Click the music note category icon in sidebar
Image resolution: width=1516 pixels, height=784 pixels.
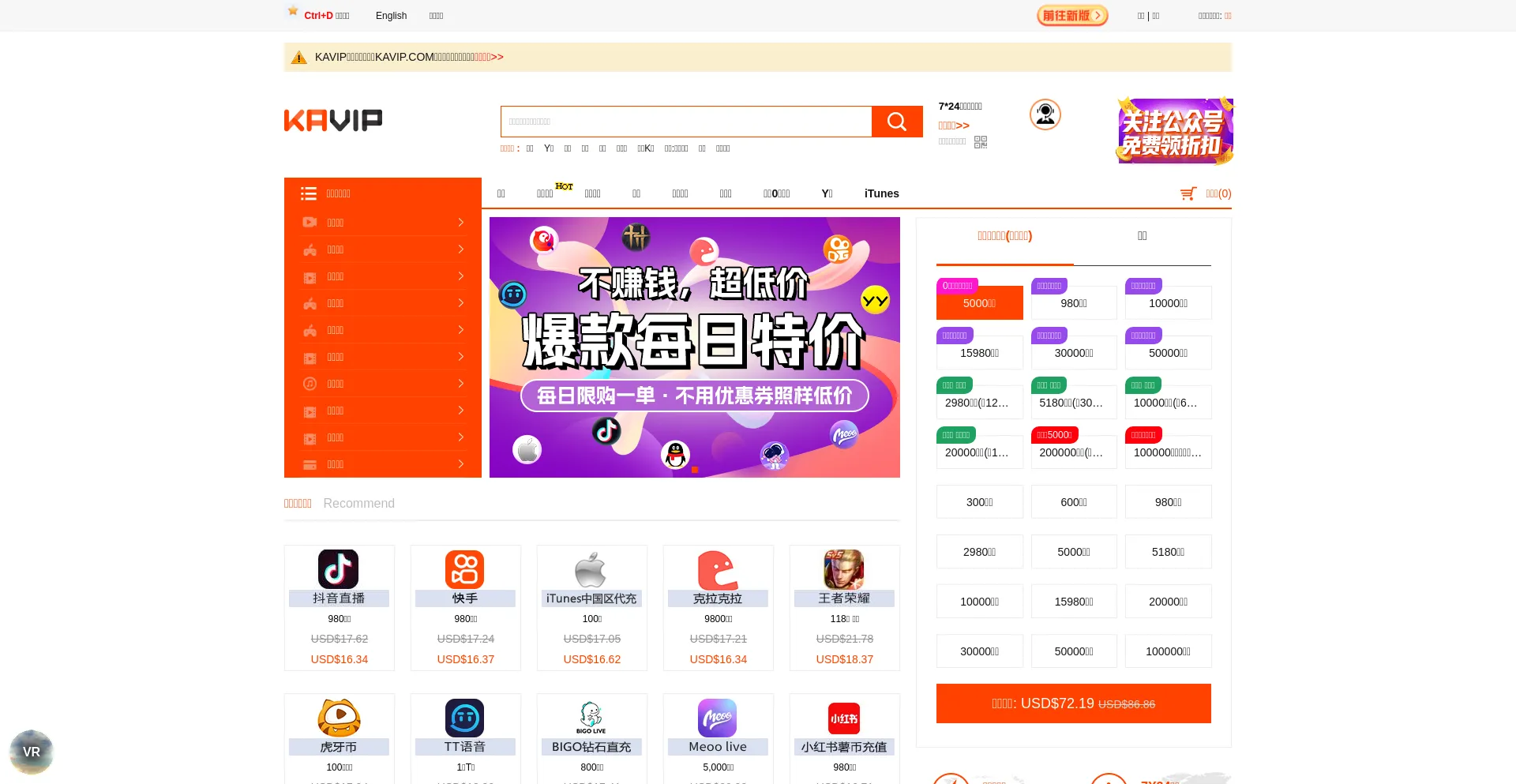pyautogui.click(x=310, y=384)
